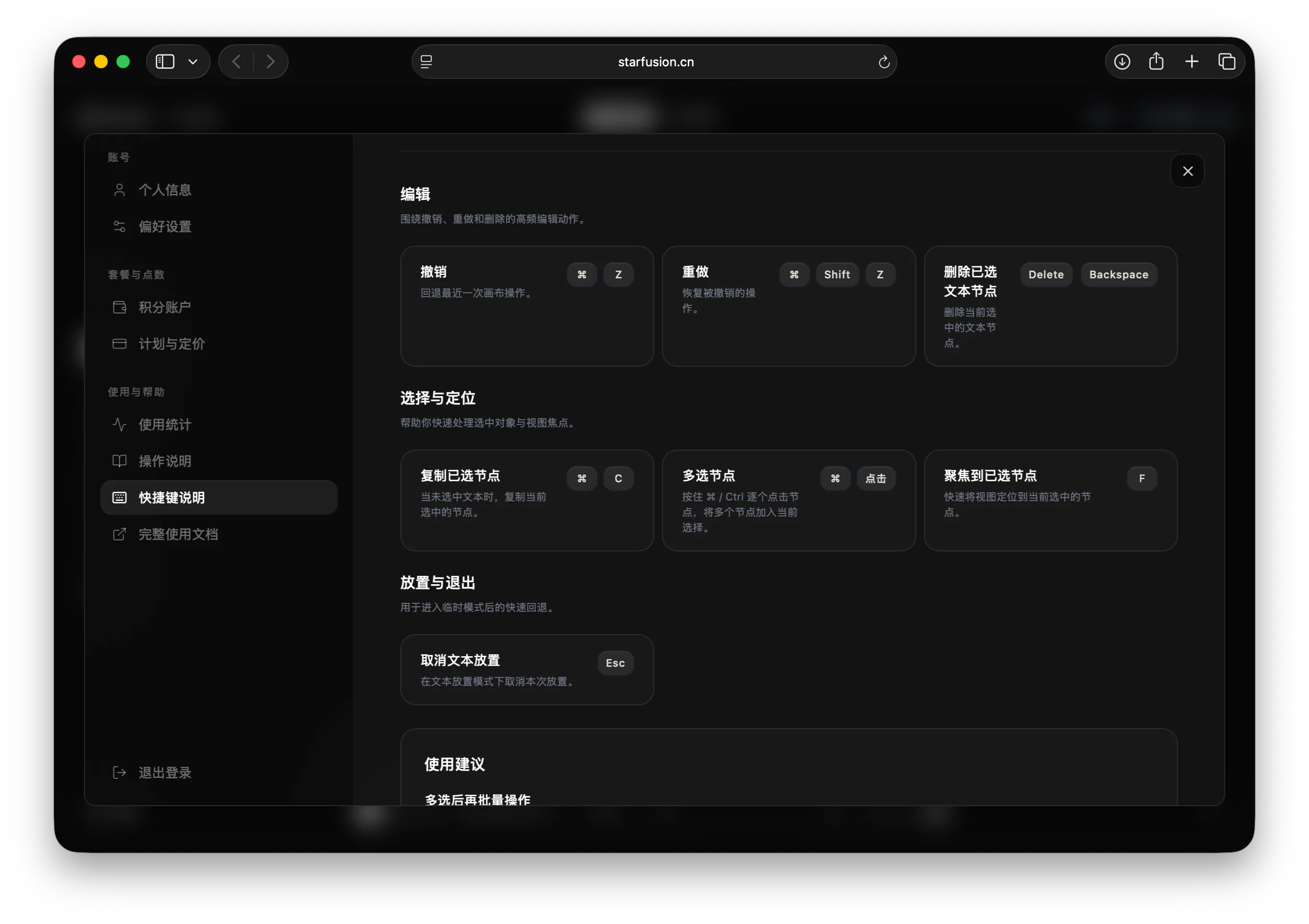Click the ⌘ key badge in 多选节点 card
Screen dimensions: 1309x924
tap(835, 479)
